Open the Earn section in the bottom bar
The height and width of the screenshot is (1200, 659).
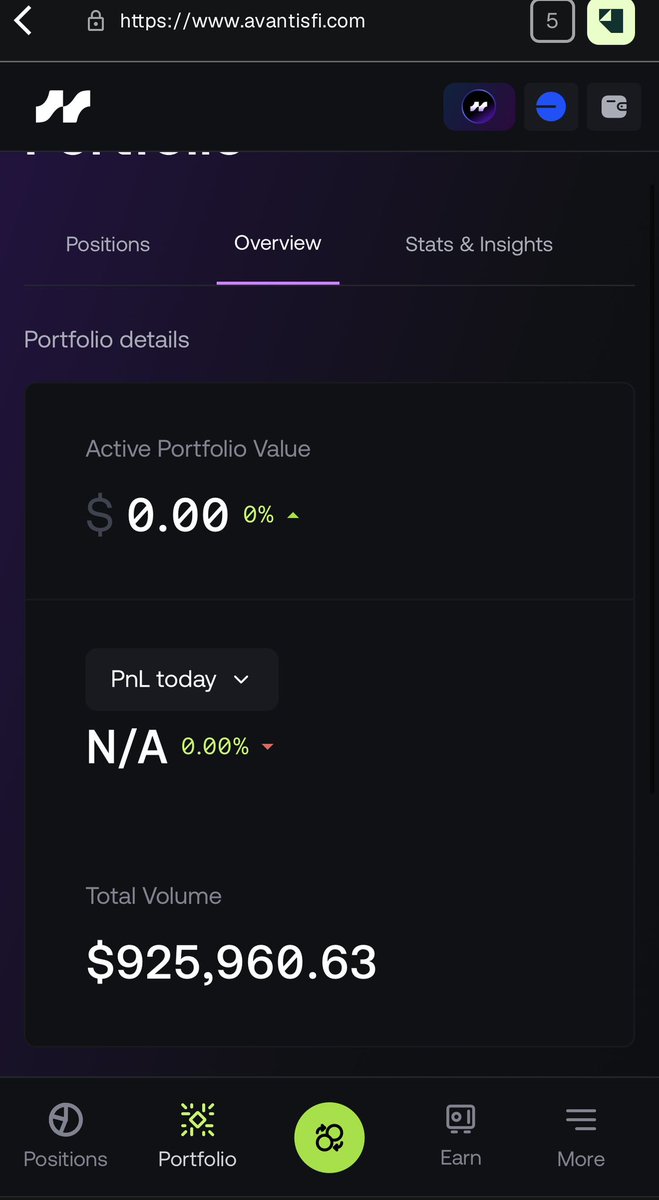pos(461,1136)
